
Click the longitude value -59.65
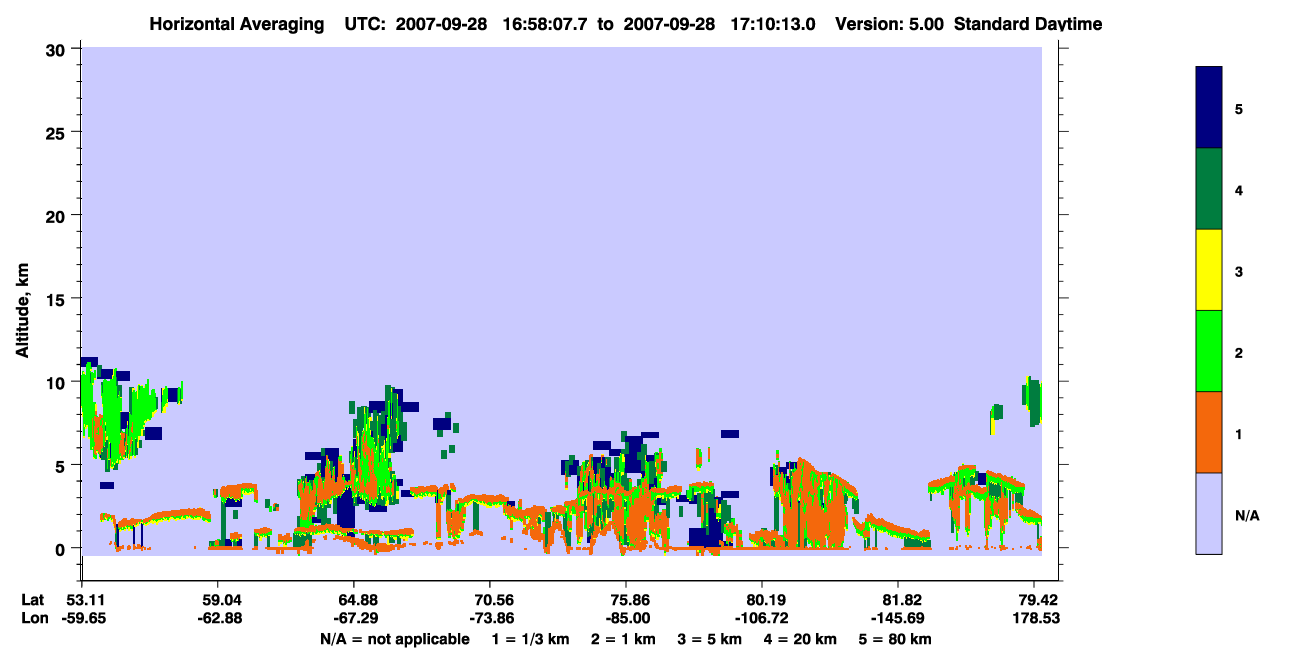(x=82, y=618)
